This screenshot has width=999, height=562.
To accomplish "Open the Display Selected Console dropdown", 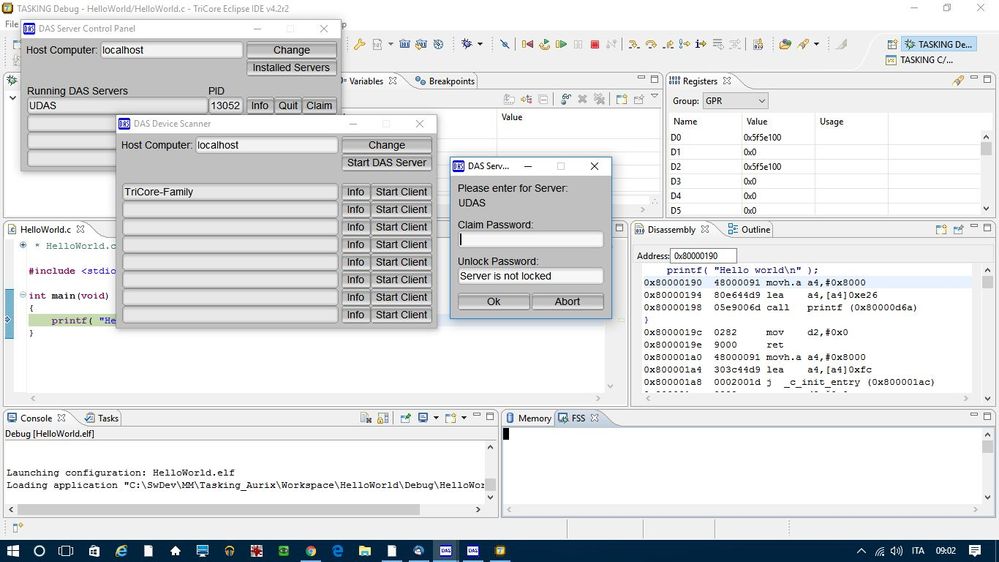I will (436, 418).
